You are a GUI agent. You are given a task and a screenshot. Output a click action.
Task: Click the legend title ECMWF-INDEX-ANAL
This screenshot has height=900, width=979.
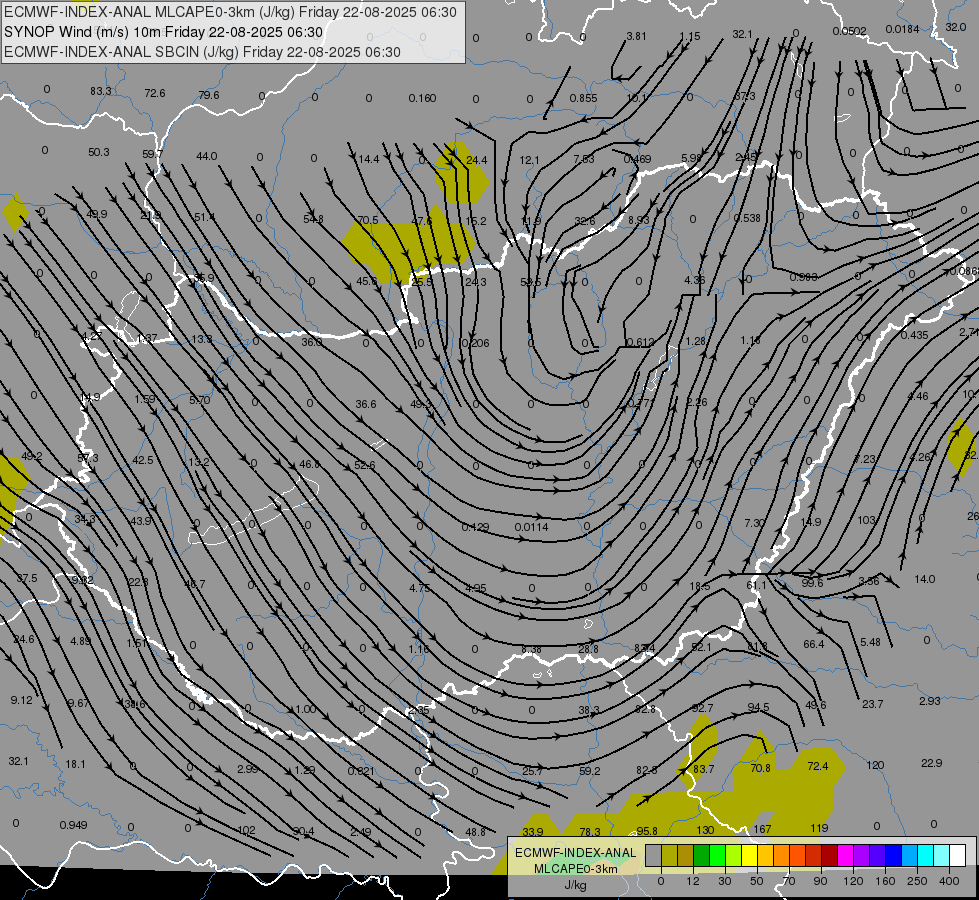[x=576, y=853]
